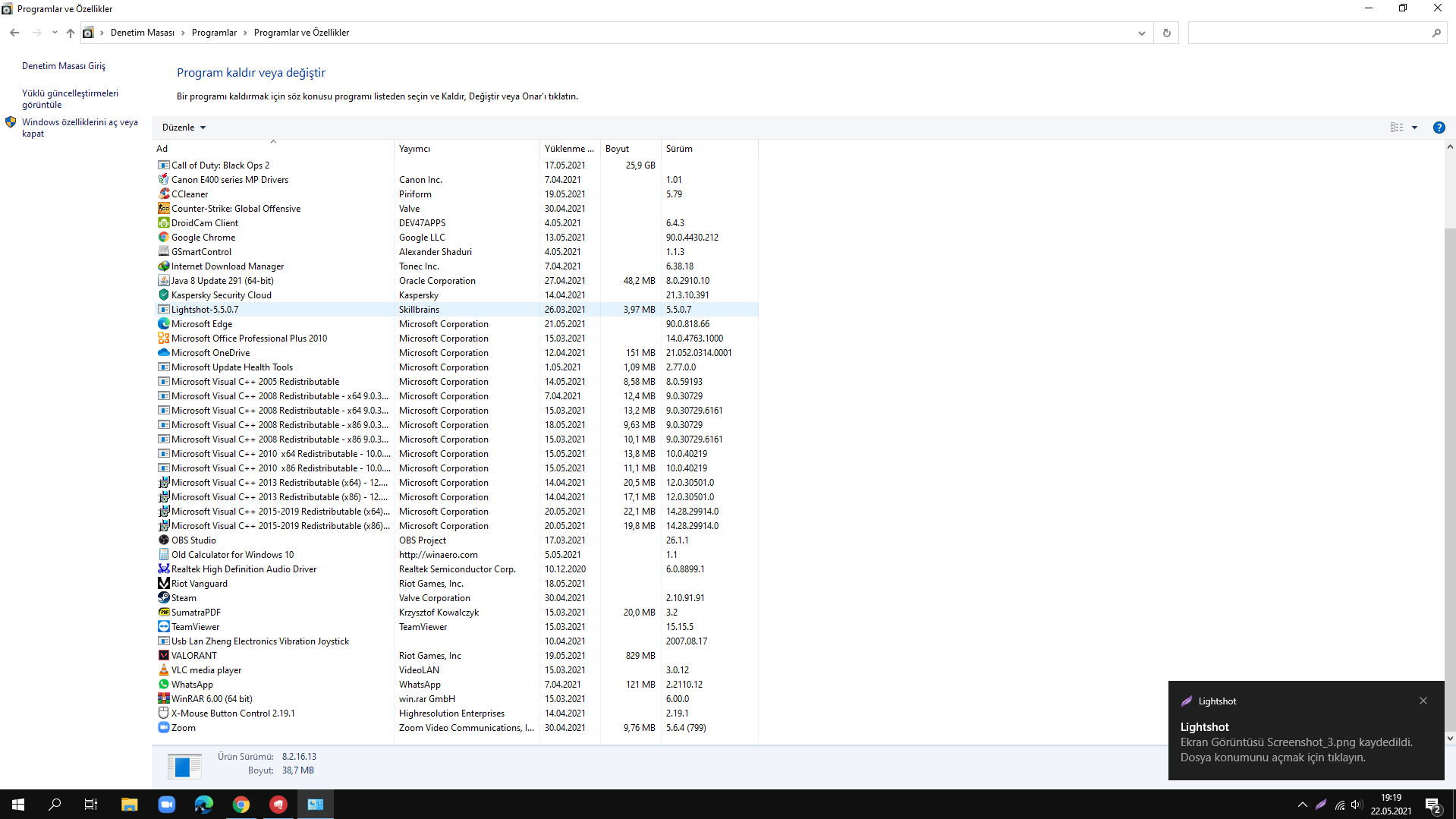Click the Steam program icon
The height and width of the screenshot is (819, 1456).
point(163,597)
